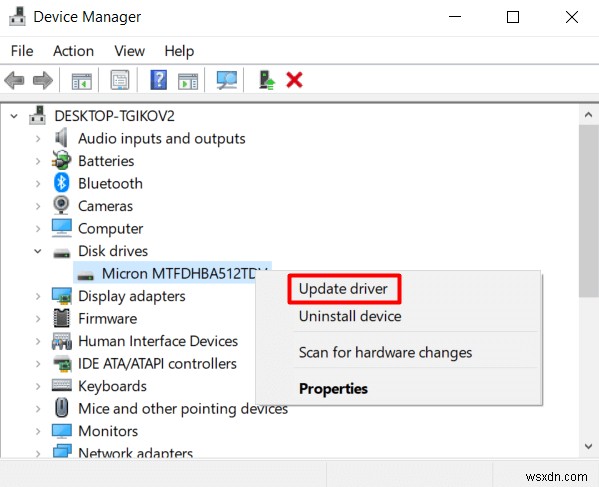
Task: Choose Update driver from context menu
Action: [x=343, y=289]
